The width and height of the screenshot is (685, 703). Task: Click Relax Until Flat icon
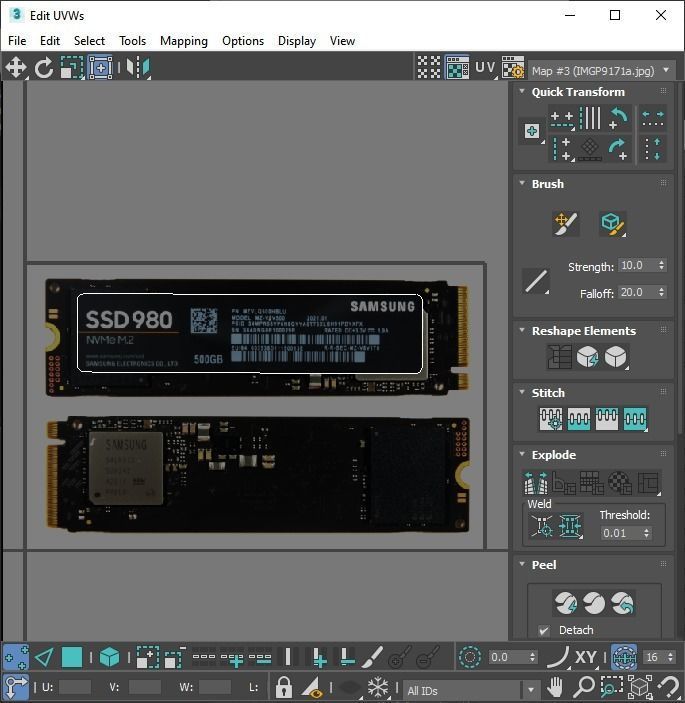pos(587,357)
